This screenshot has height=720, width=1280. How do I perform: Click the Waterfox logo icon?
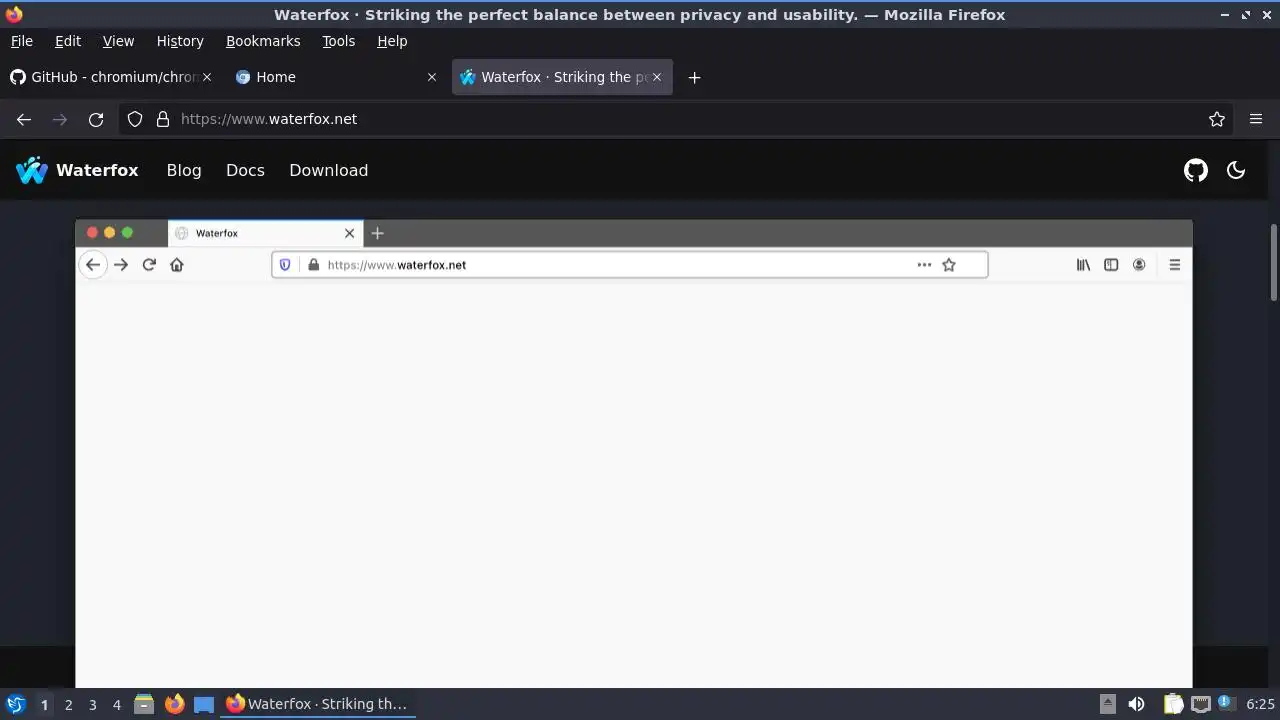tap(32, 170)
